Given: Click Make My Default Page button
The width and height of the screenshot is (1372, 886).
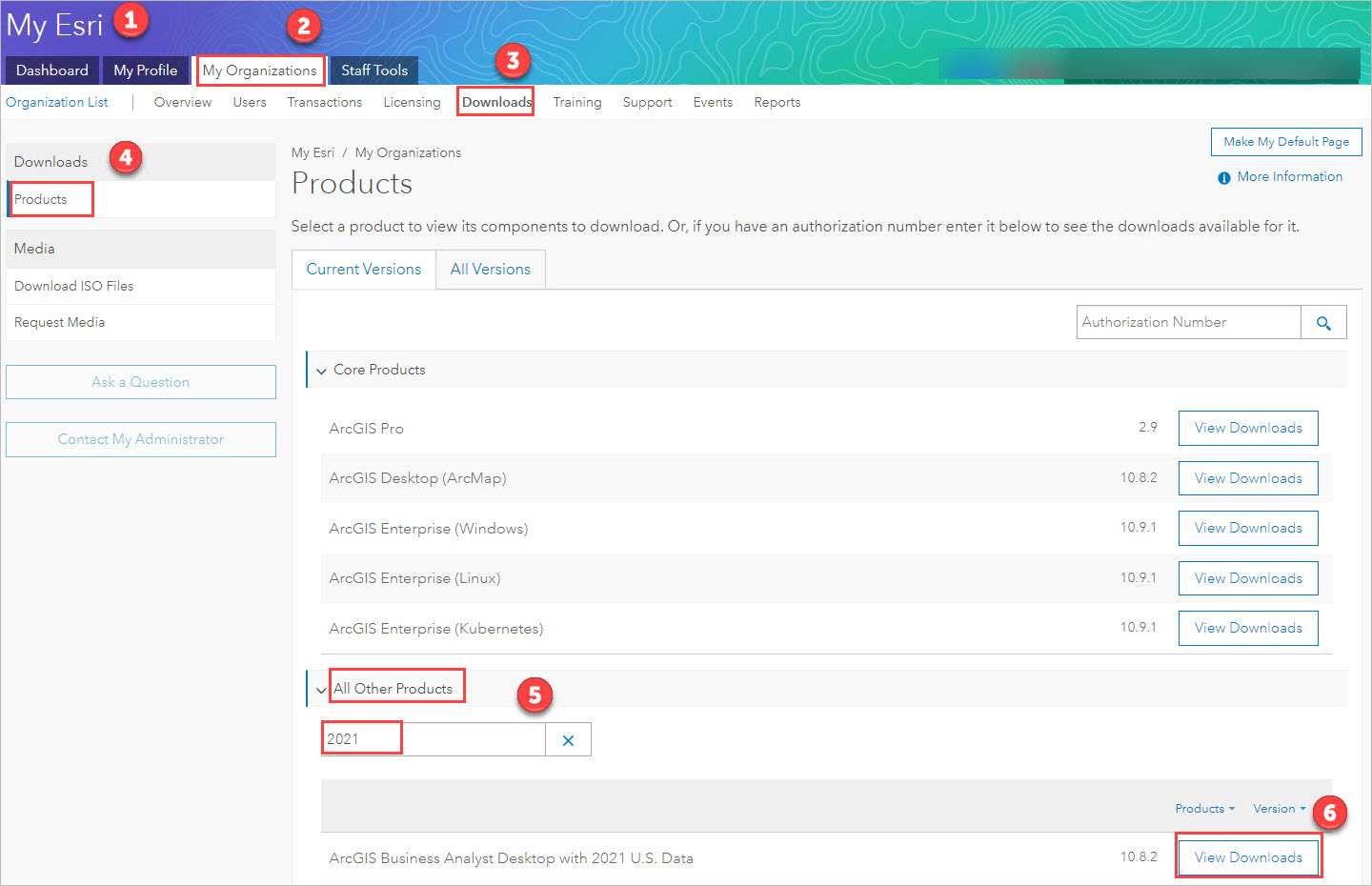Looking at the screenshot, I should tap(1286, 142).
